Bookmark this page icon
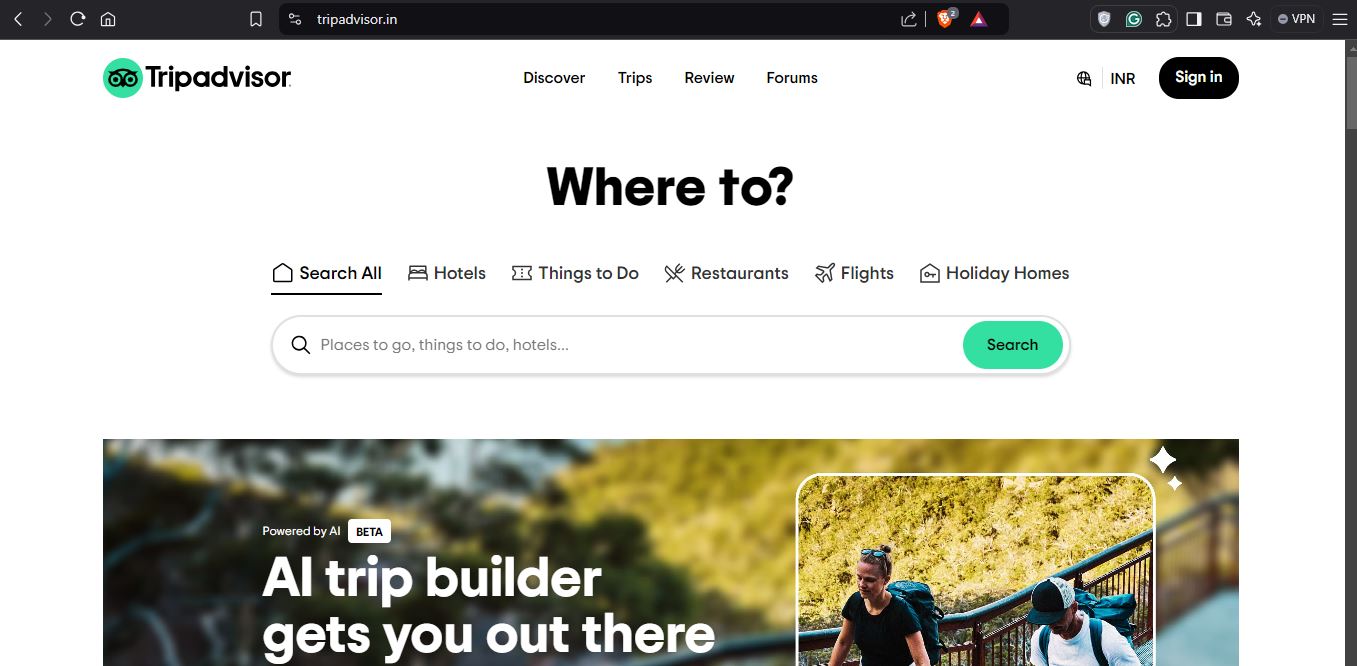Viewport: 1357px width, 666px height. [x=256, y=19]
